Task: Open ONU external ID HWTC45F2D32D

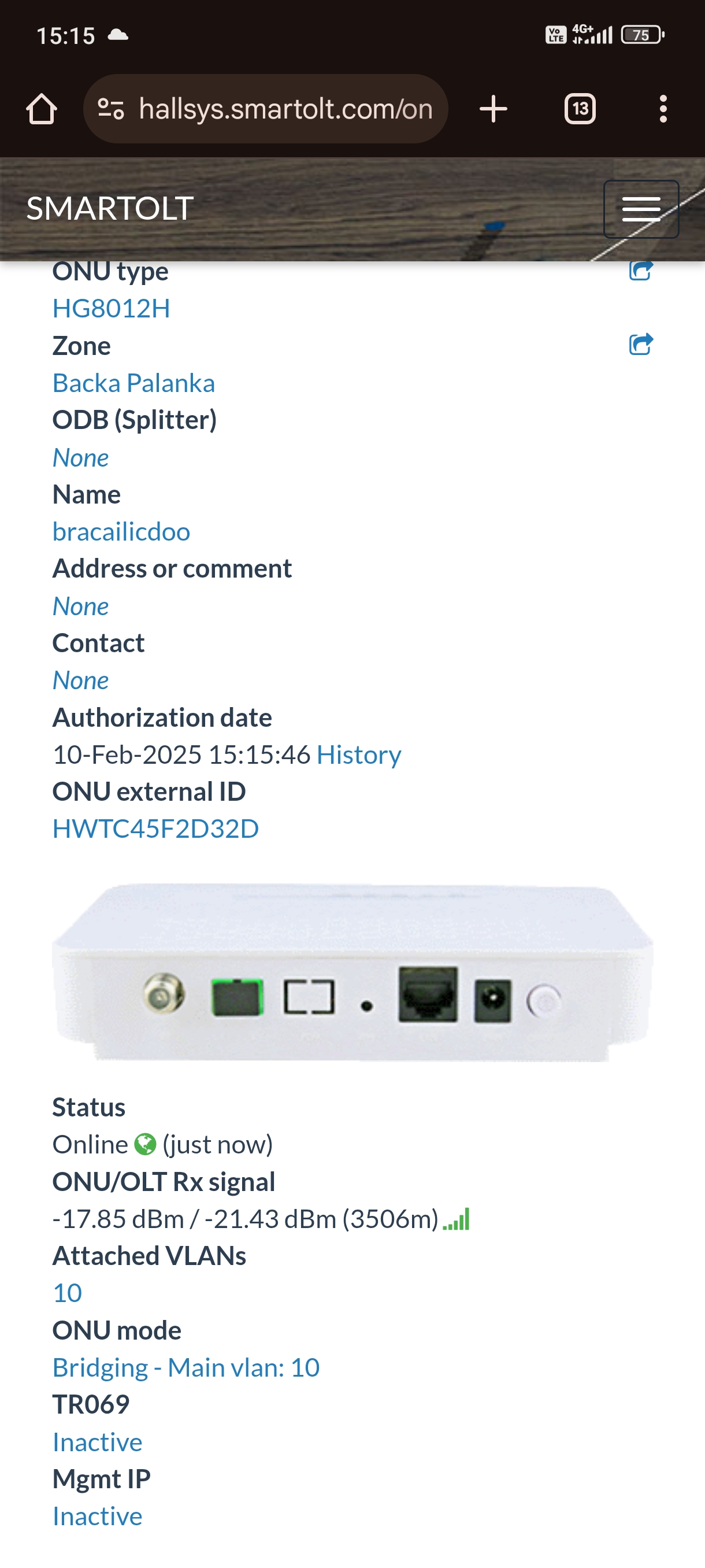Action: pyautogui.click(x=155, y=829)
